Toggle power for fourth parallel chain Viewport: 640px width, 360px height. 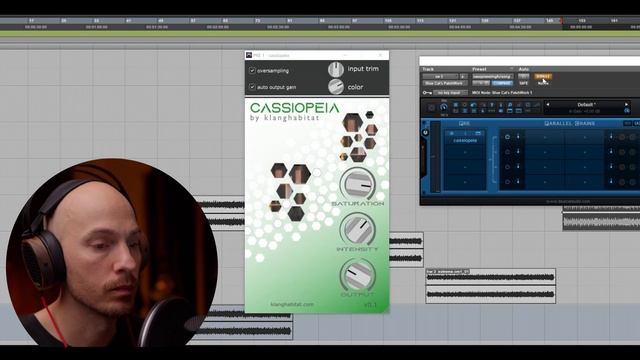(507, 182)
